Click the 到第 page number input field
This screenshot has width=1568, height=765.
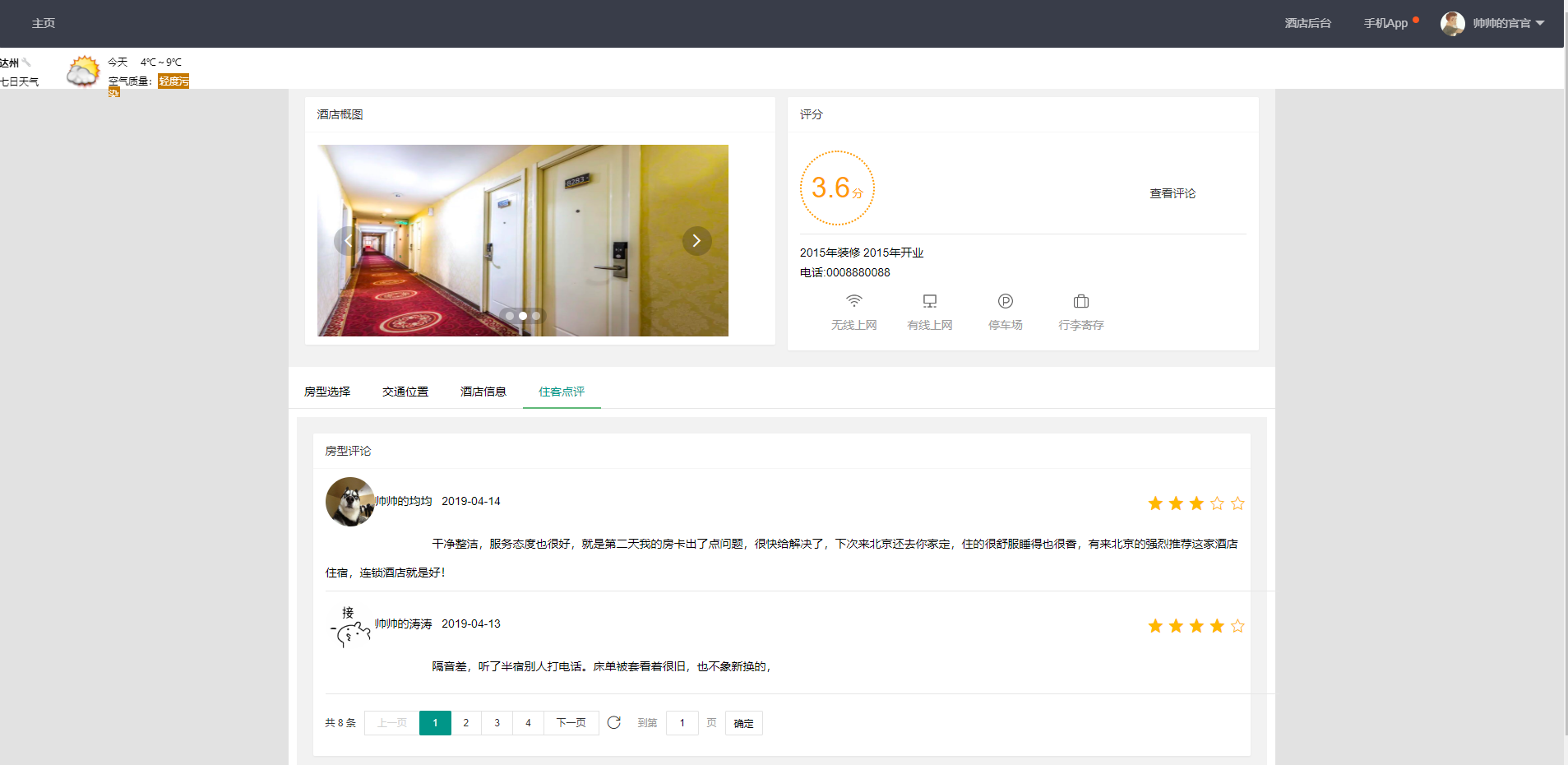click(681, 722)
